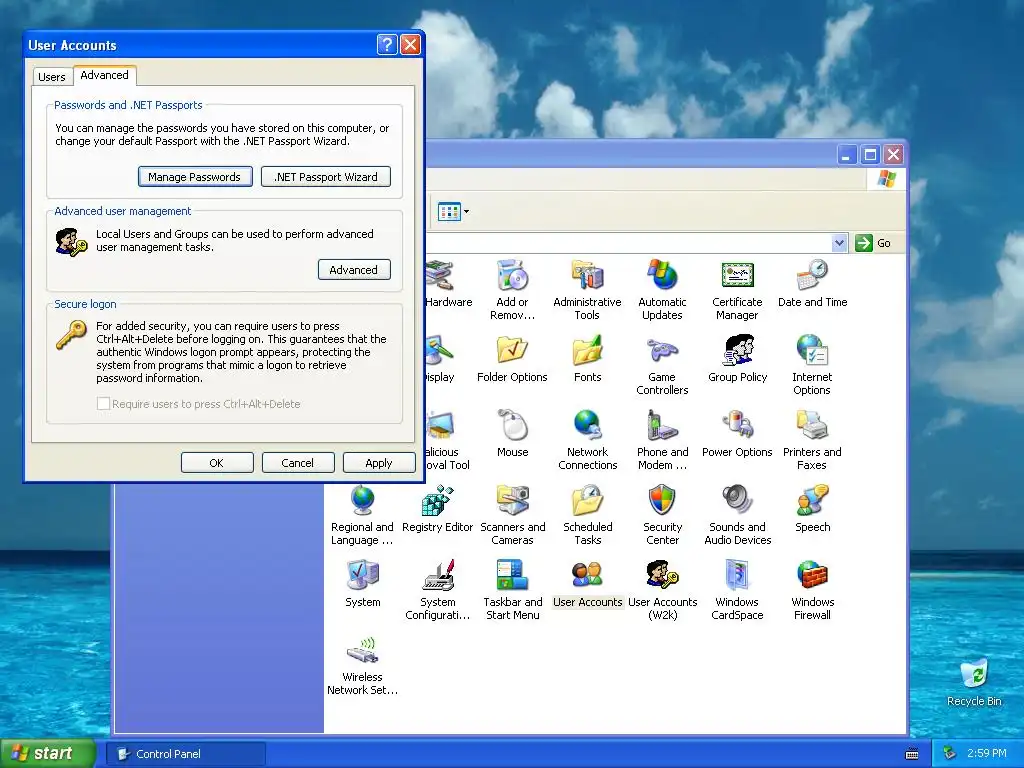
Task: Launch the .NET Passport Wizard
Action: 326,176
